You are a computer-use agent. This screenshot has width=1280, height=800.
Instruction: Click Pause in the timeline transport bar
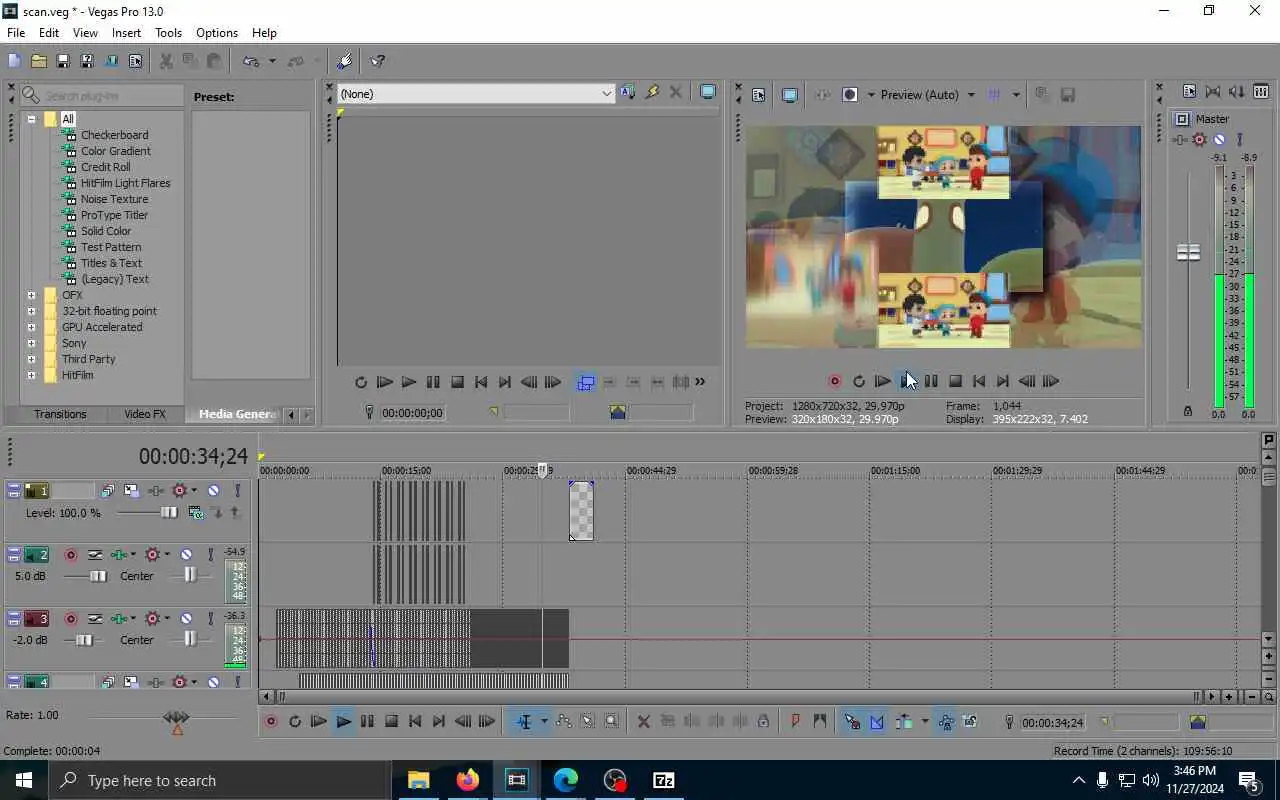(367, 721)
